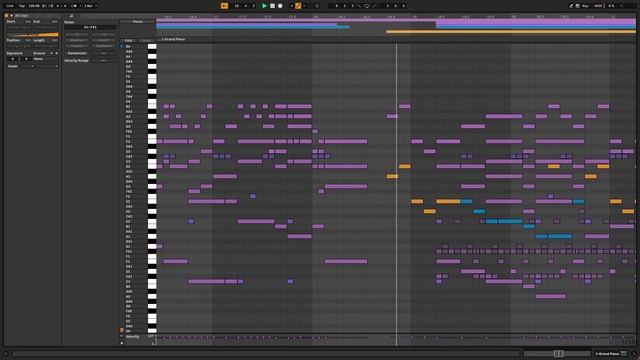Click the orange loop brace slider
640x360 pixels.
click(x=33, y=35)
